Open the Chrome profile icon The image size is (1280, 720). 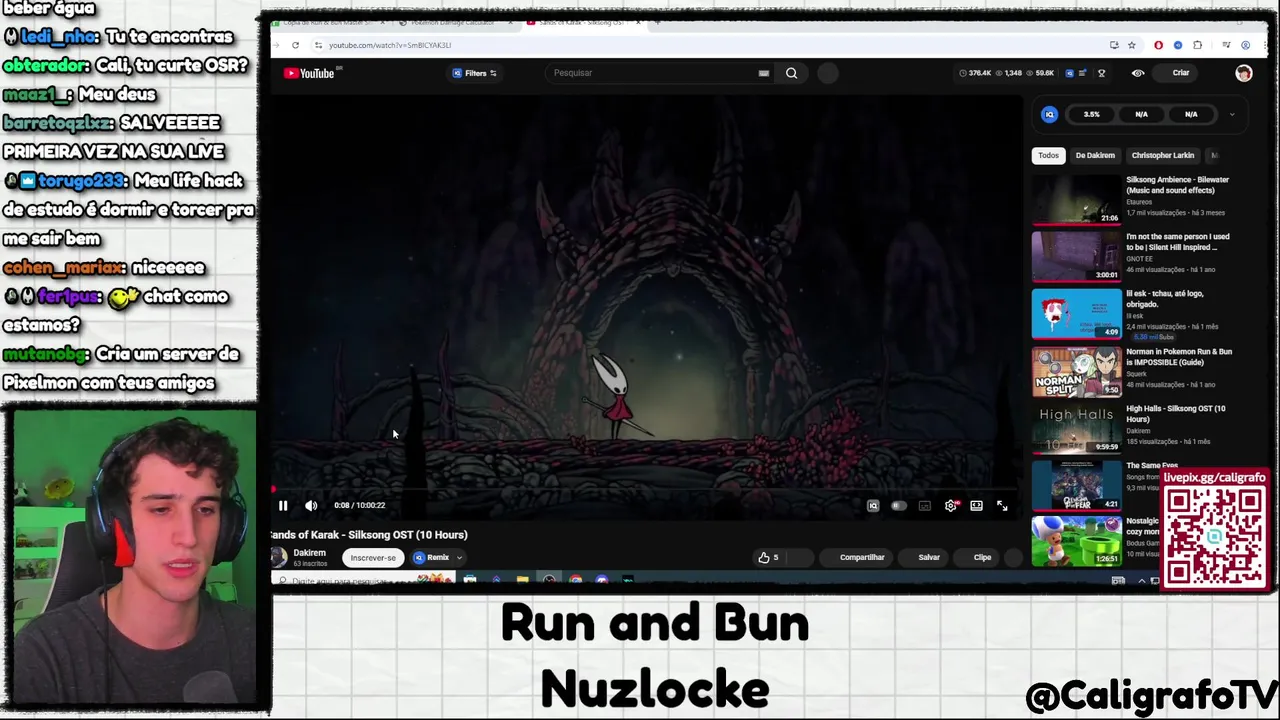click(1245, 45)
